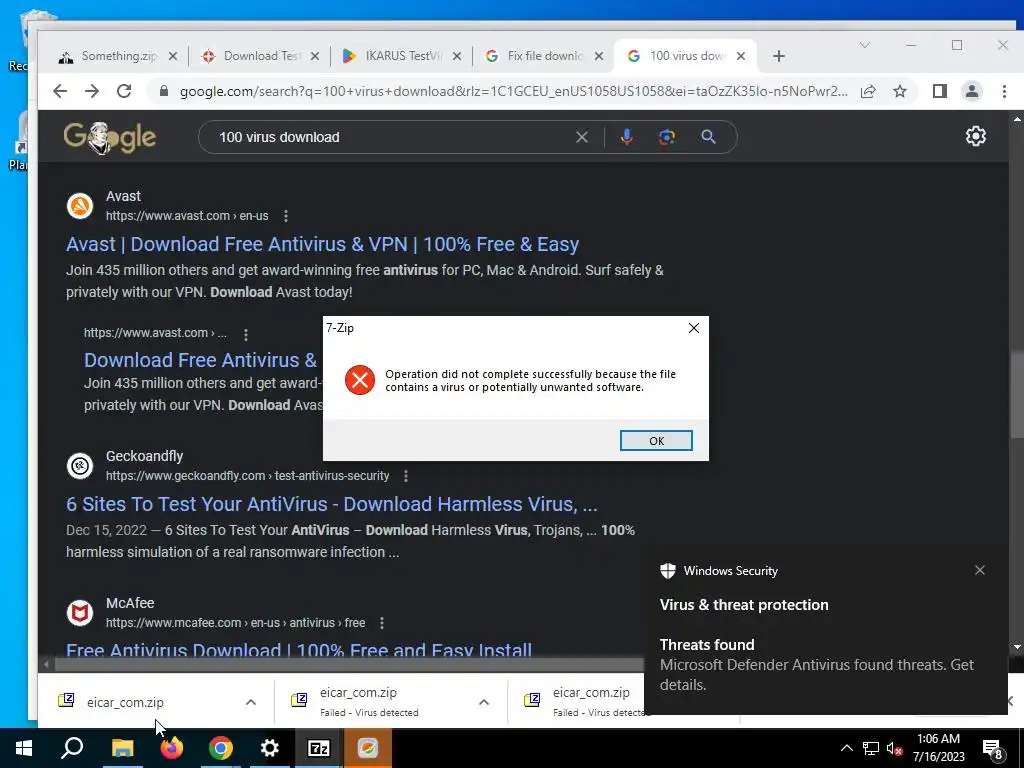Close the 100 virus download tab
Image resolution: width=1024 pixels, height=768 pixels.
pyautogui.click(x=741, y=56)
